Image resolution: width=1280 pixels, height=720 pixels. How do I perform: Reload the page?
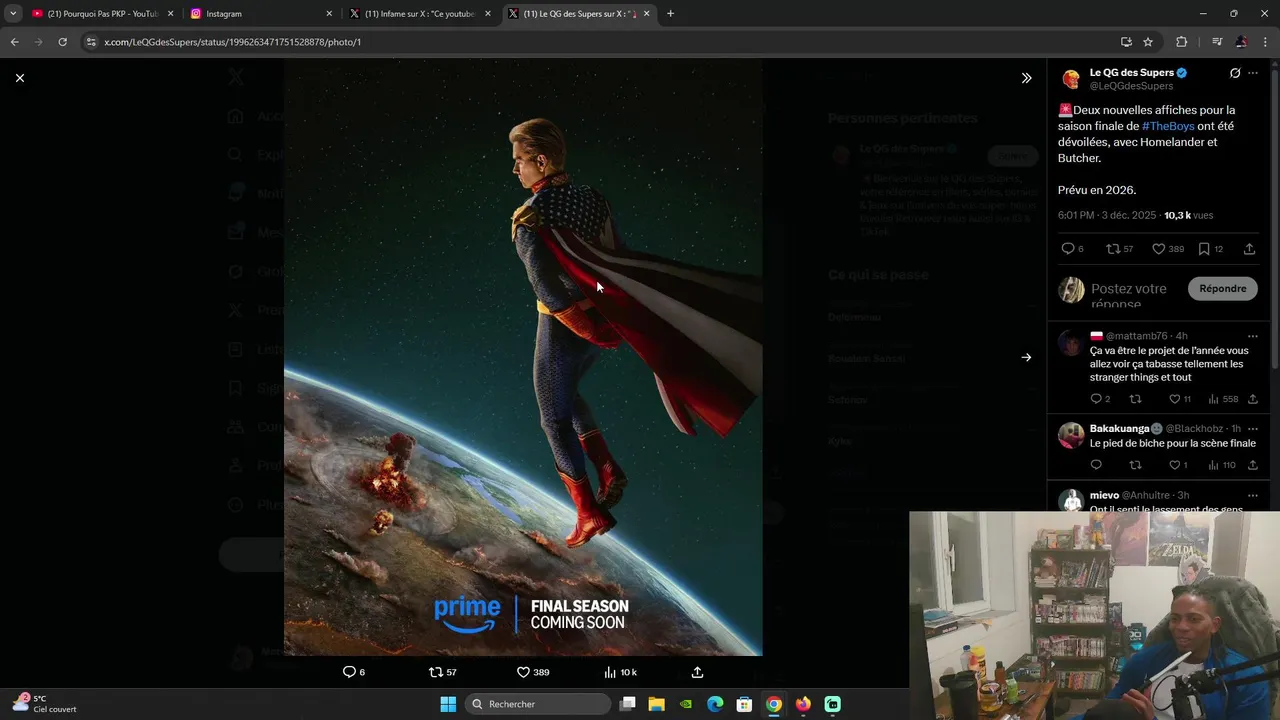tap(62, 42)
